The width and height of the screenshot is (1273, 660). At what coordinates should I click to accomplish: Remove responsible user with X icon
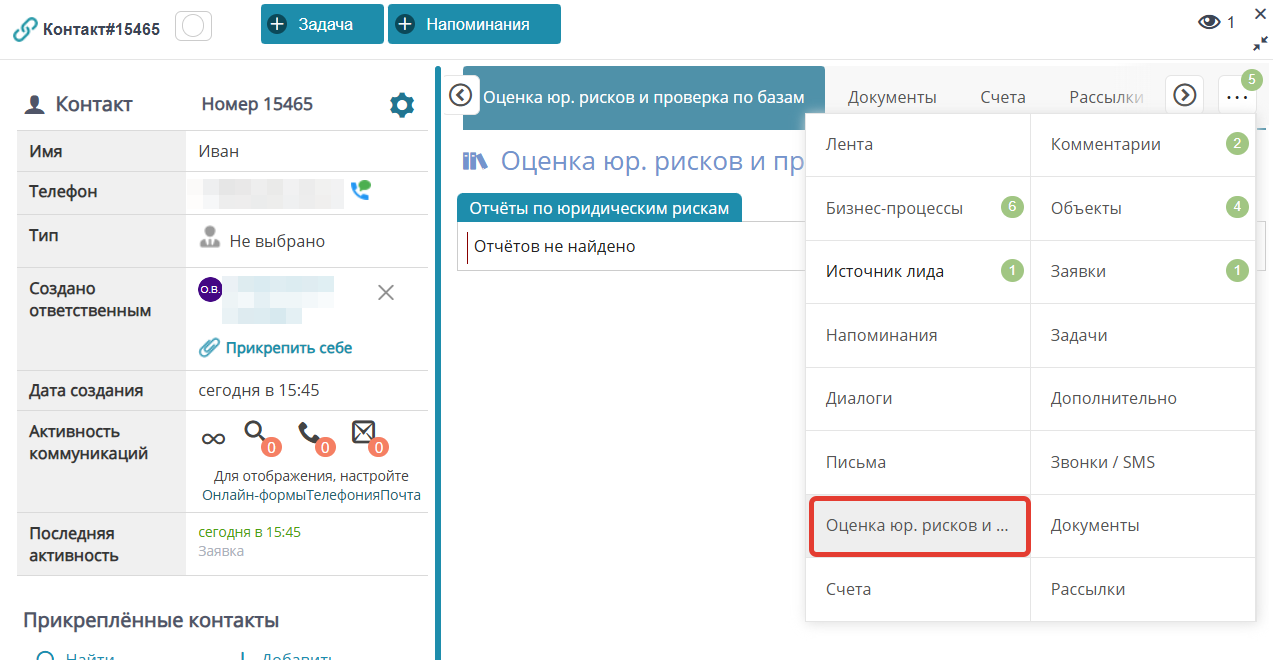click(x=385, y=292)
